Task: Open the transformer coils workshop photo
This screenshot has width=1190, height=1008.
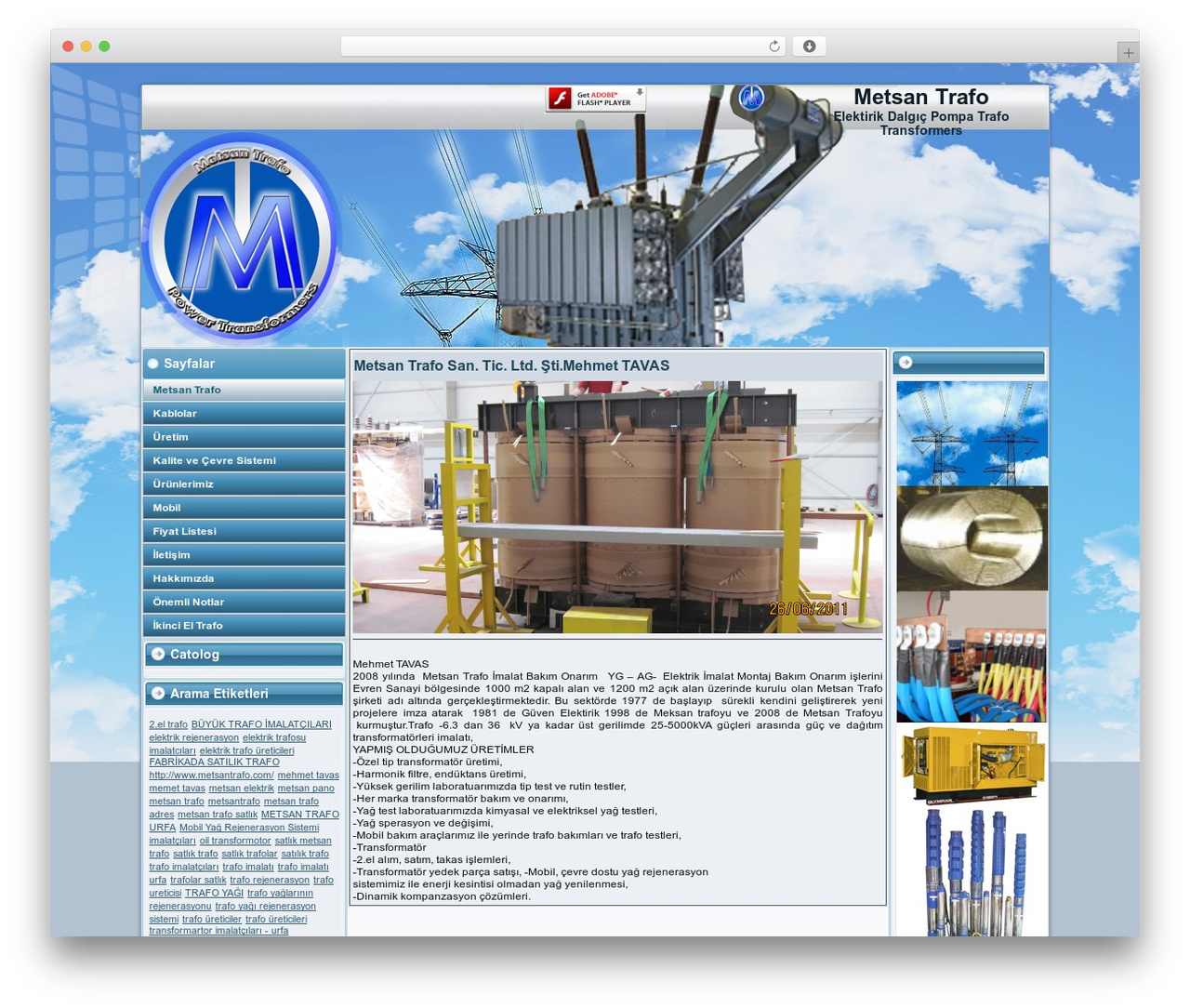Action: pos(617,507)
